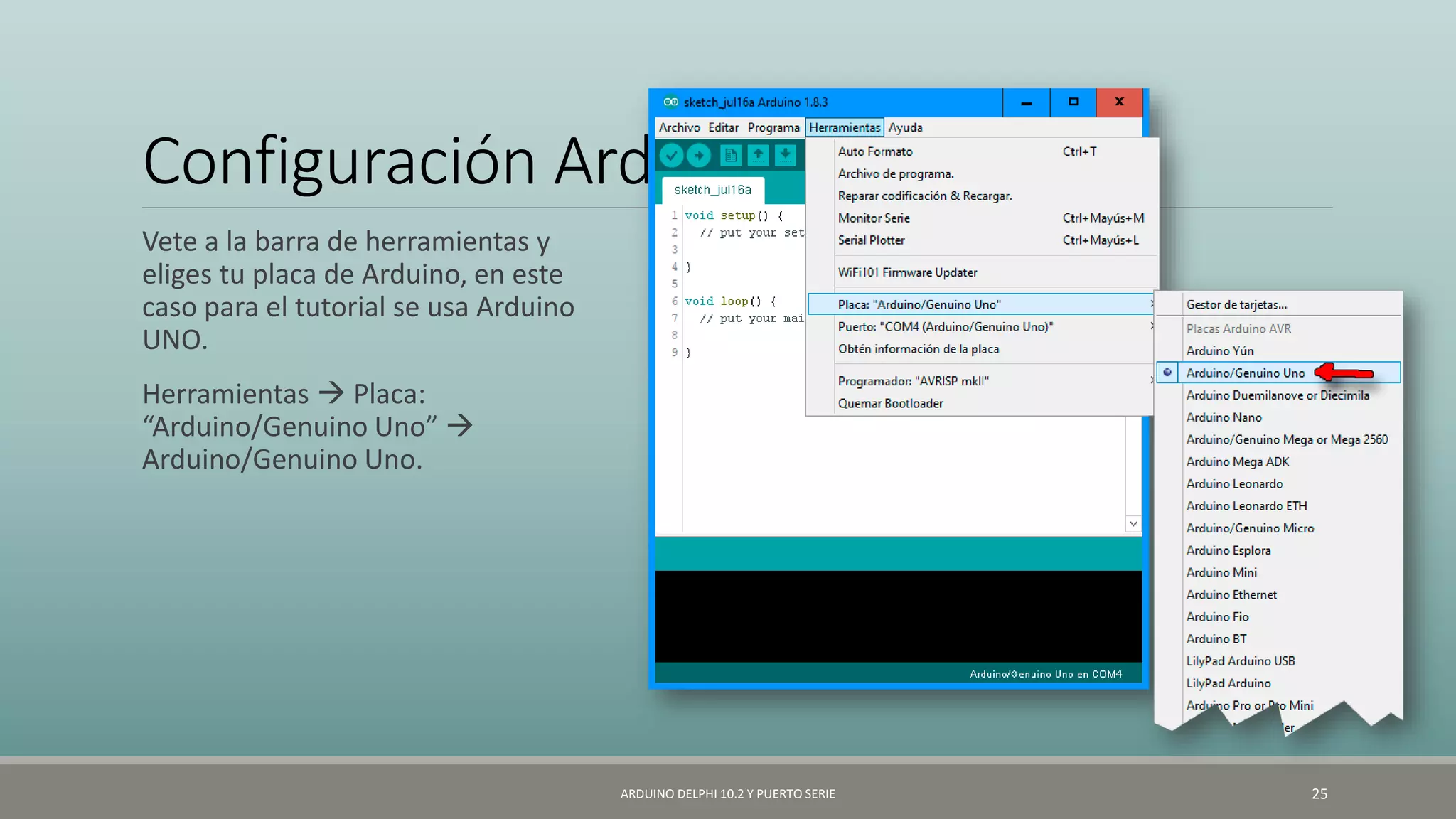Select Arduino Esplora board
This screenshot has height=819, width=1456.
(1278, 550)
